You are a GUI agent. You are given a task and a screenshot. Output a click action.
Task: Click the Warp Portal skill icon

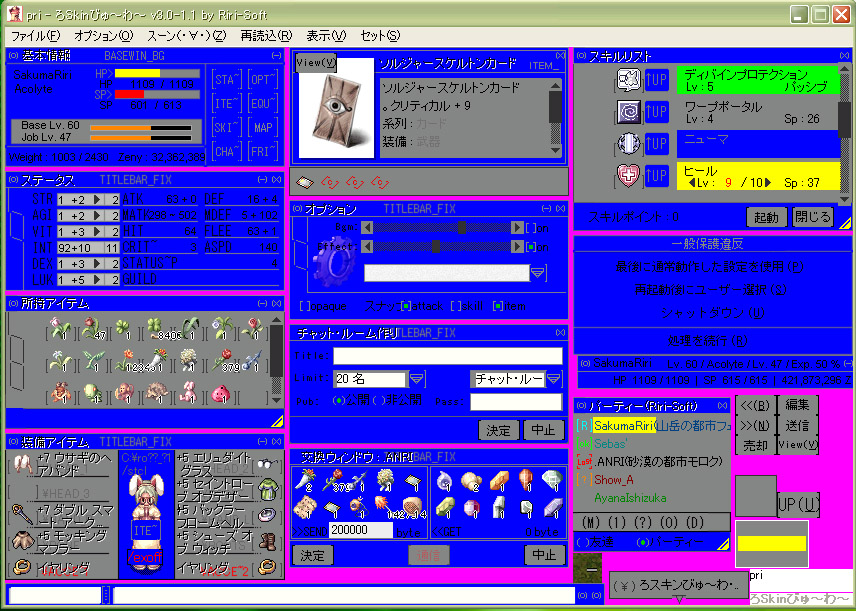point(627,111)
